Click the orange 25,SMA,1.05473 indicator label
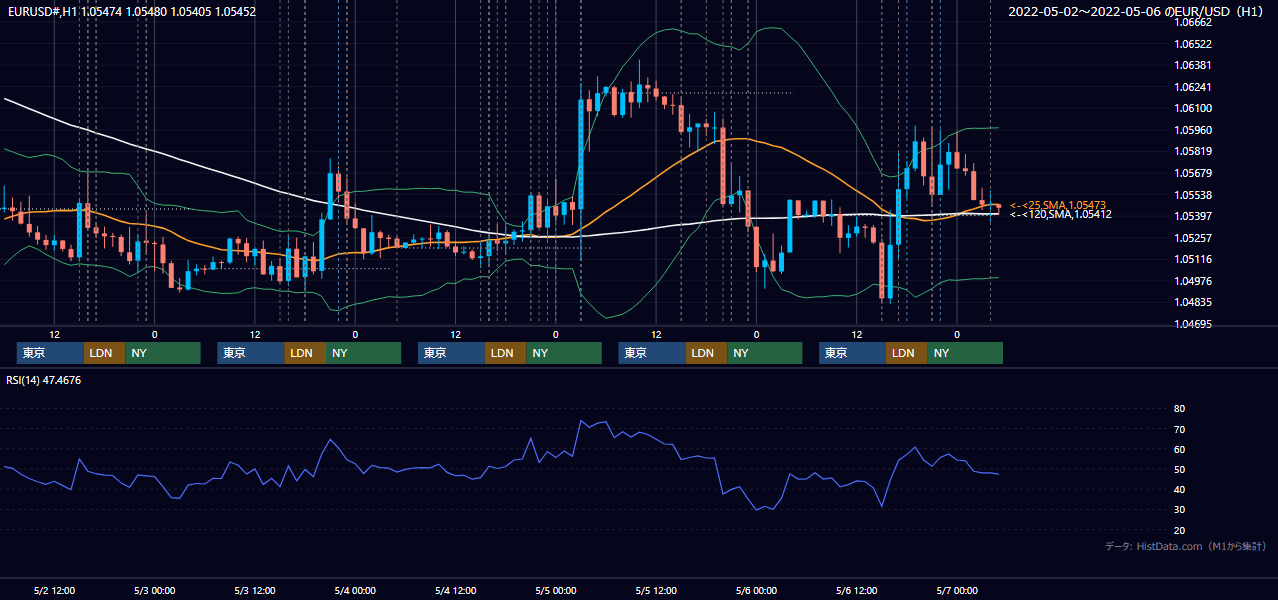Screen dimensions: 1278x600 coord(1058,205)
